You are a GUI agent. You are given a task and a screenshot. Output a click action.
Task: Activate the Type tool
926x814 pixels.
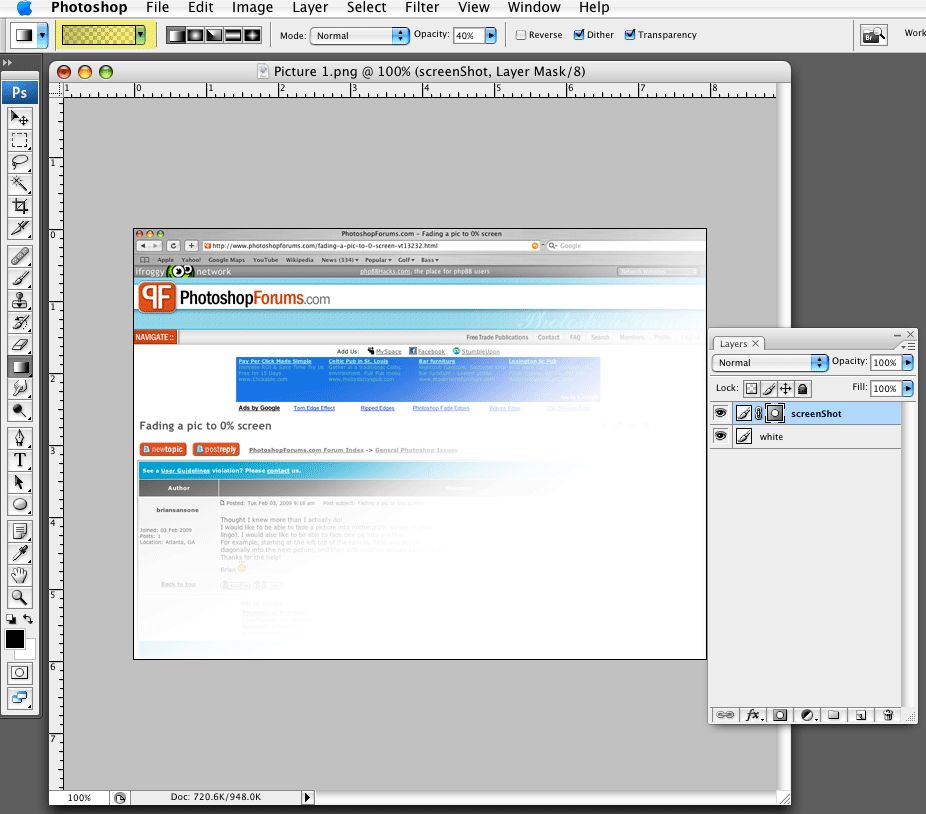coord(20,460)
